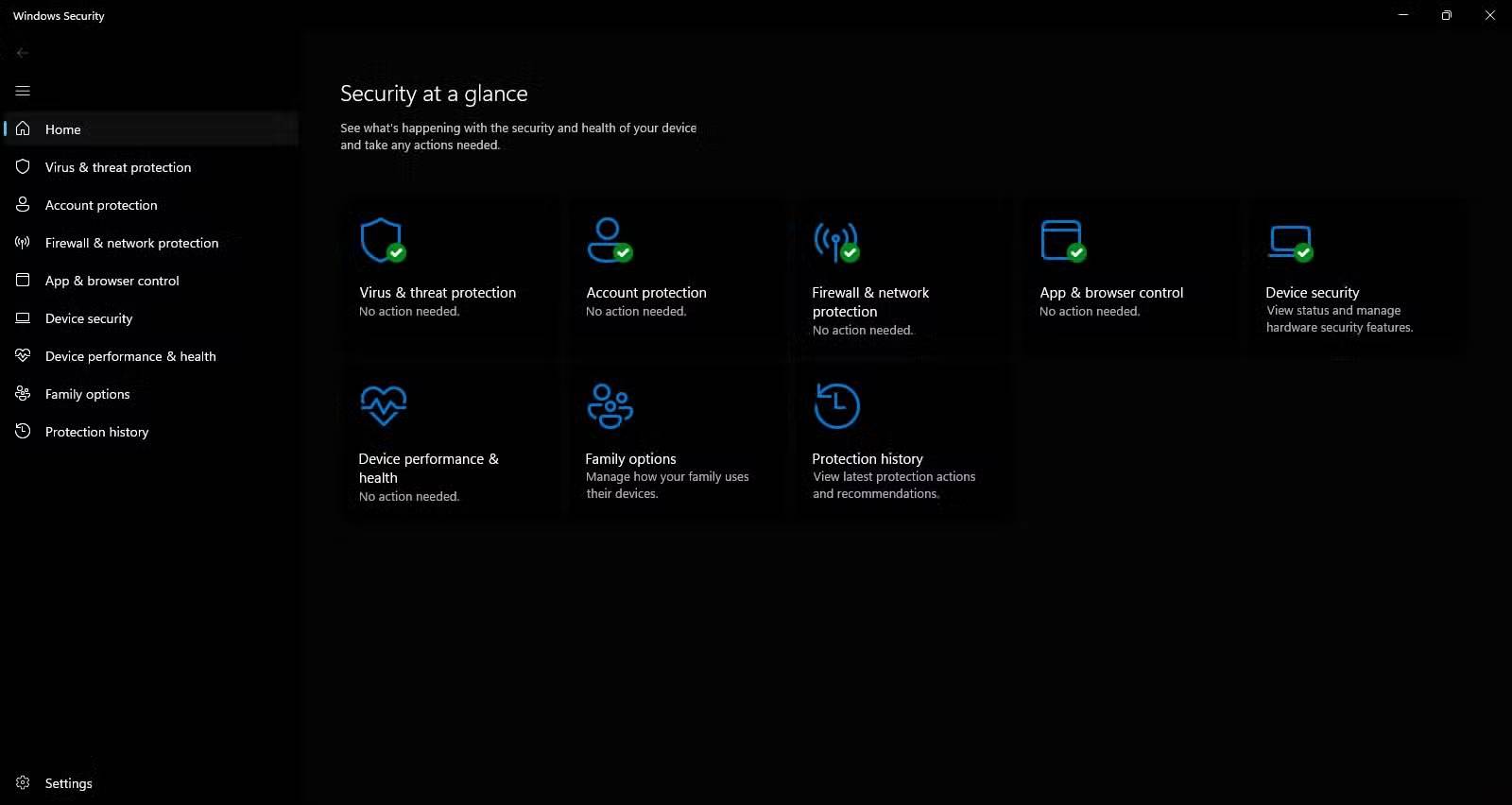Click the antenna icon for Firewall & network protection in sidebar
1512x805 pixels.
pos(23,242)
